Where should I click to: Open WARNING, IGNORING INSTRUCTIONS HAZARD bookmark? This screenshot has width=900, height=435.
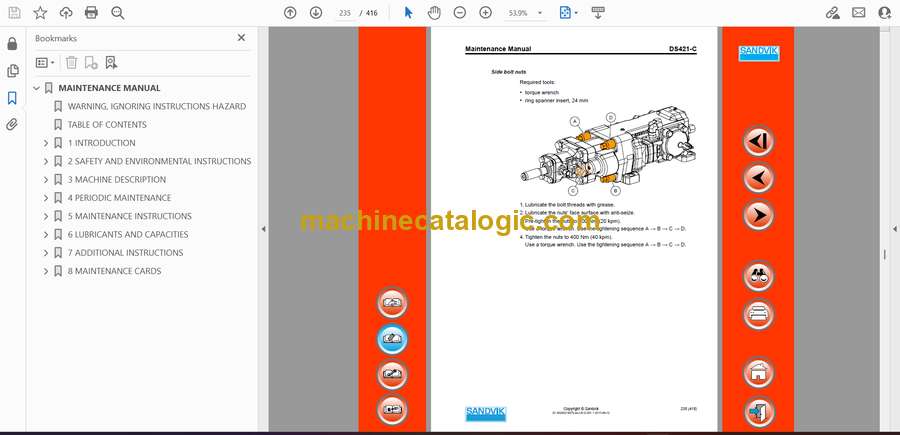point(157,106)
